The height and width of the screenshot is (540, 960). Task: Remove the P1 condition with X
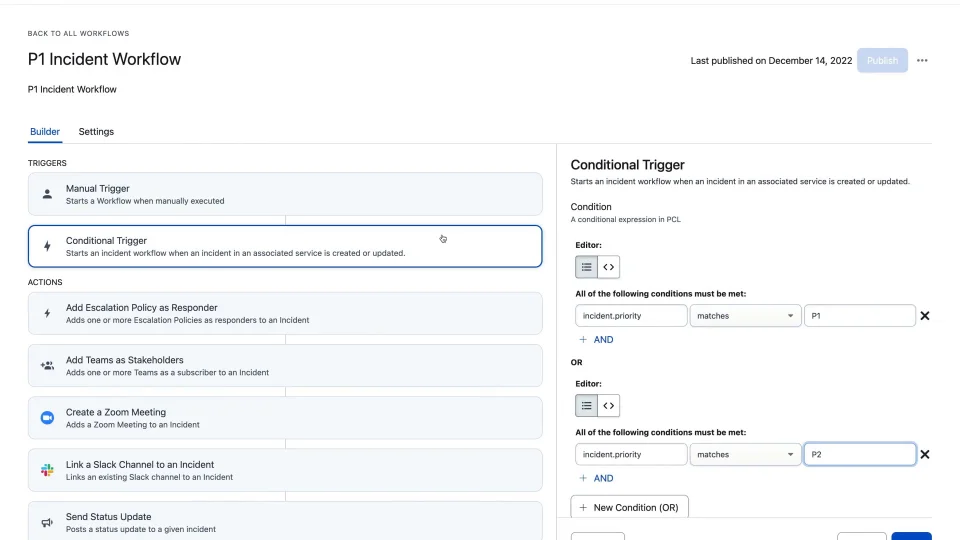tap(924, 316)
